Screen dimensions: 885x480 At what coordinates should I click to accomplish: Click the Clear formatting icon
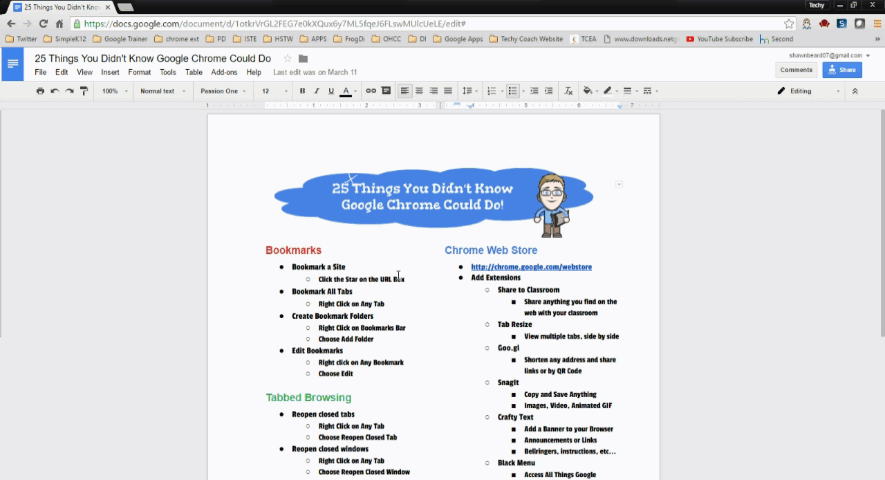click(x=568, y=91)
